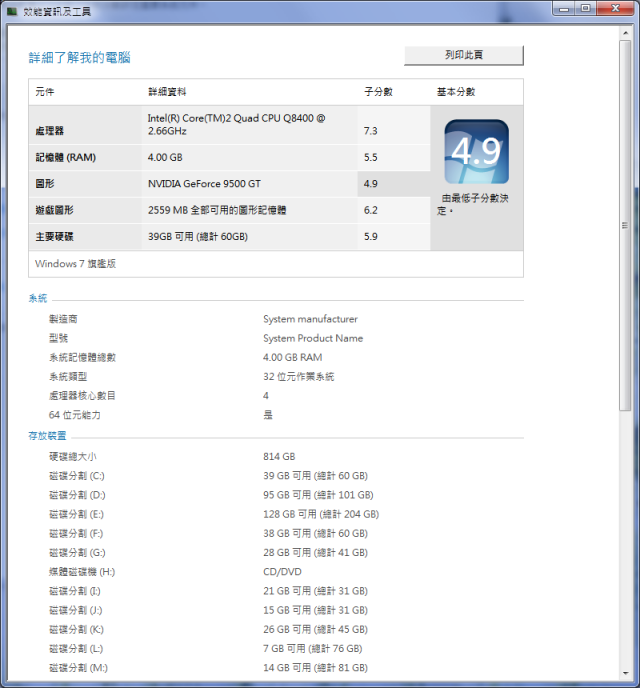This screenshot has height=688, width=640.
Task: Click the 磁碟分割 (C:) label
Action: click(x=77, y=476)
